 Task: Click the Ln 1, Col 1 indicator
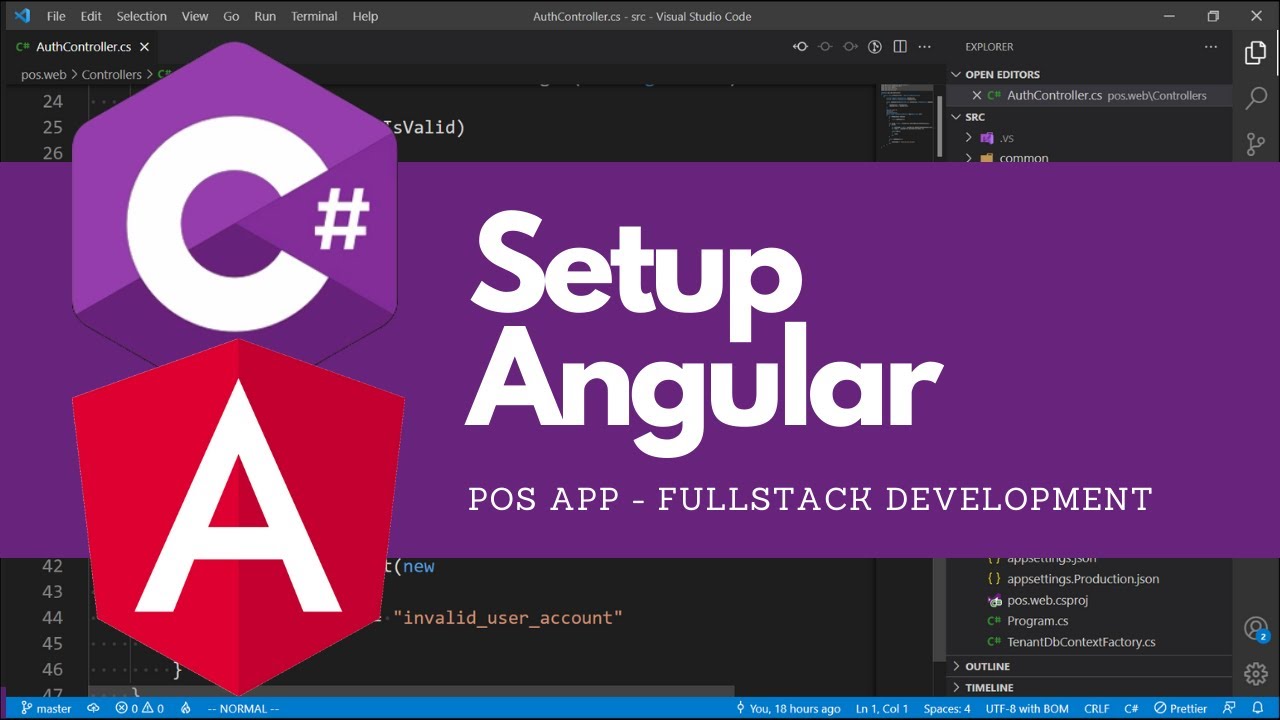click(x=881, y=708)
